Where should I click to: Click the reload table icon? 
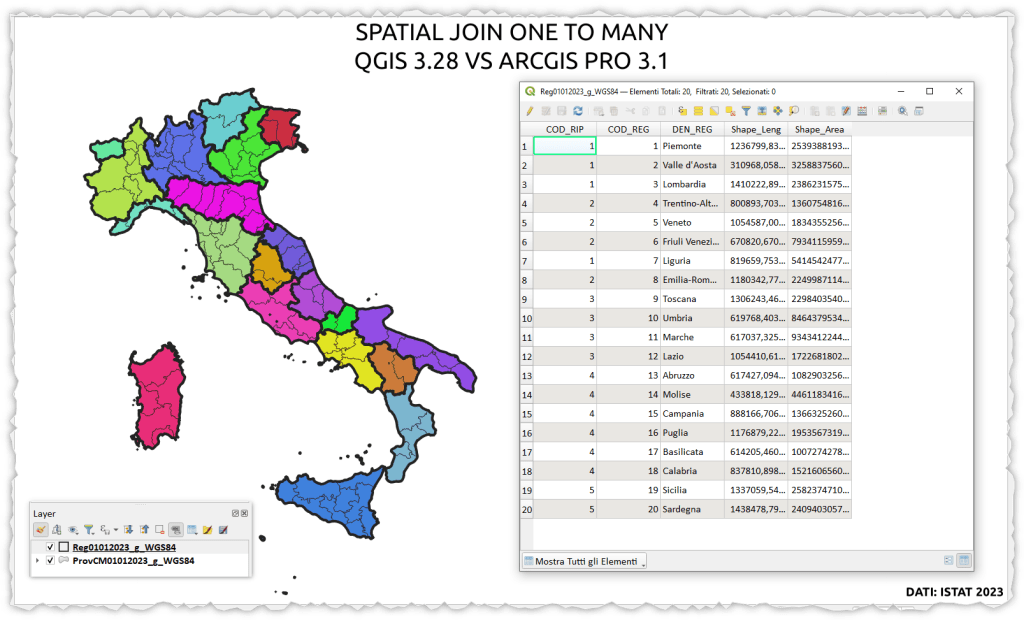click(x=578, y=111)
